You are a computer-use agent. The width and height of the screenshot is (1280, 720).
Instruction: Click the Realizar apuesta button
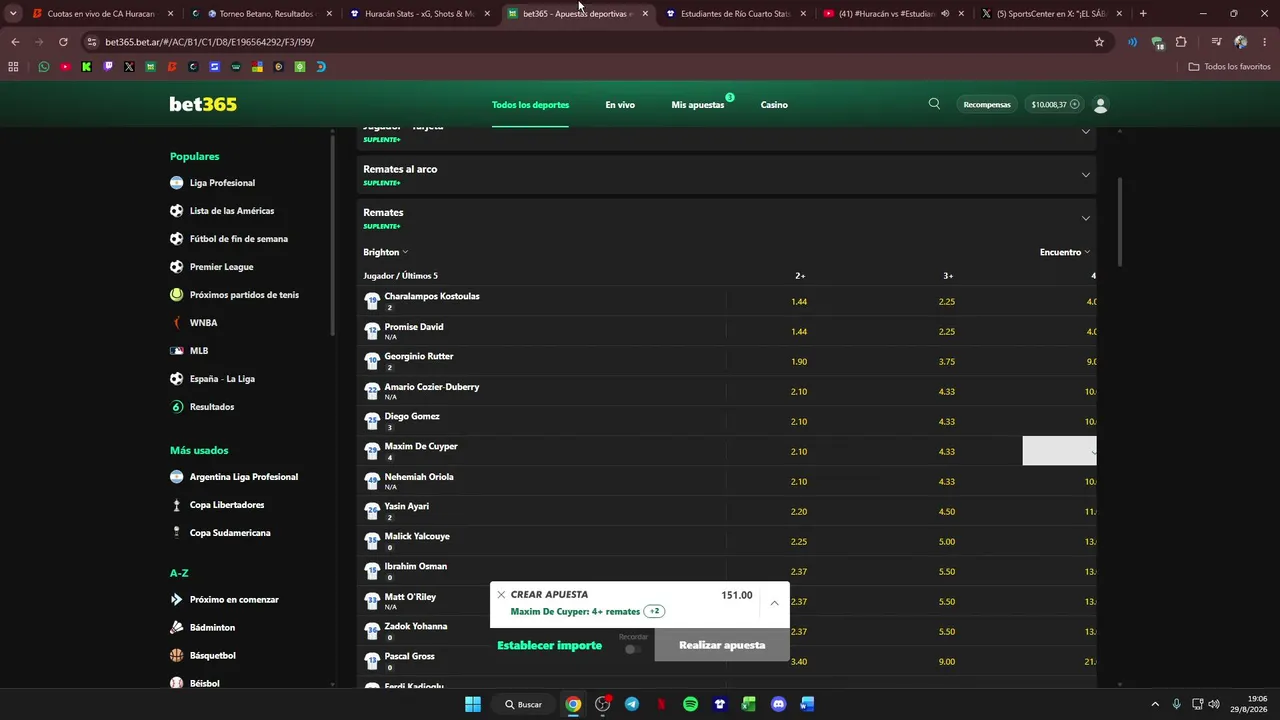(x=722, y=645)
